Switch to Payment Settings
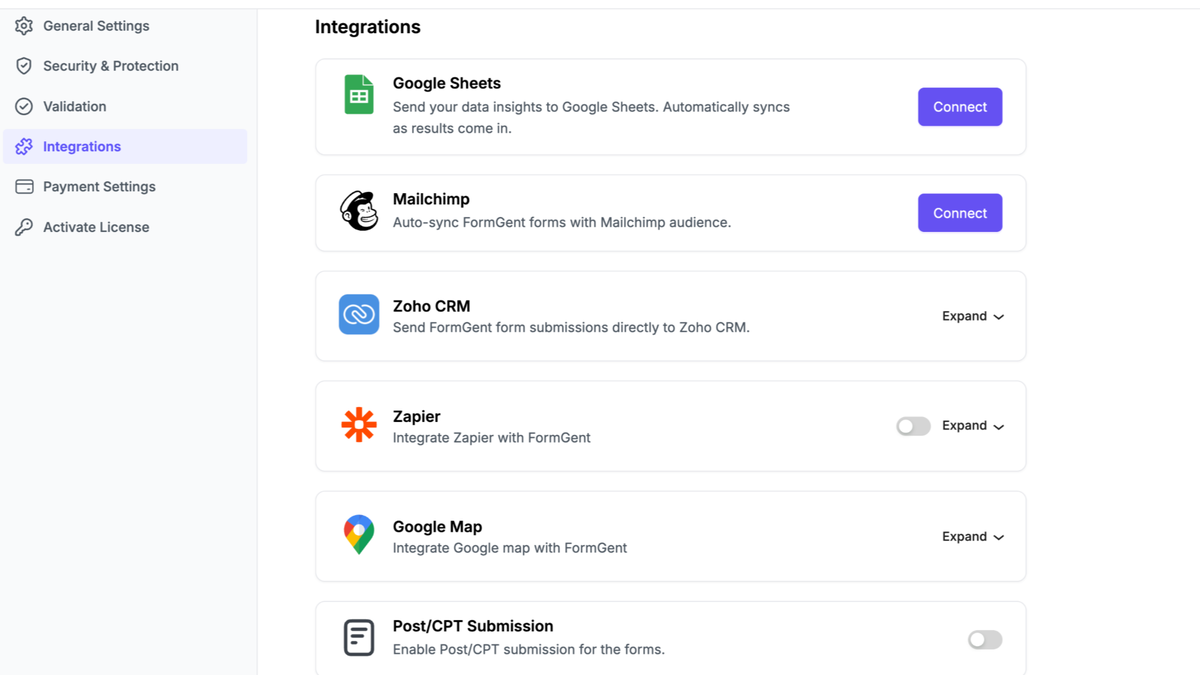1200x675 pixels. click(x=98, y=186)
